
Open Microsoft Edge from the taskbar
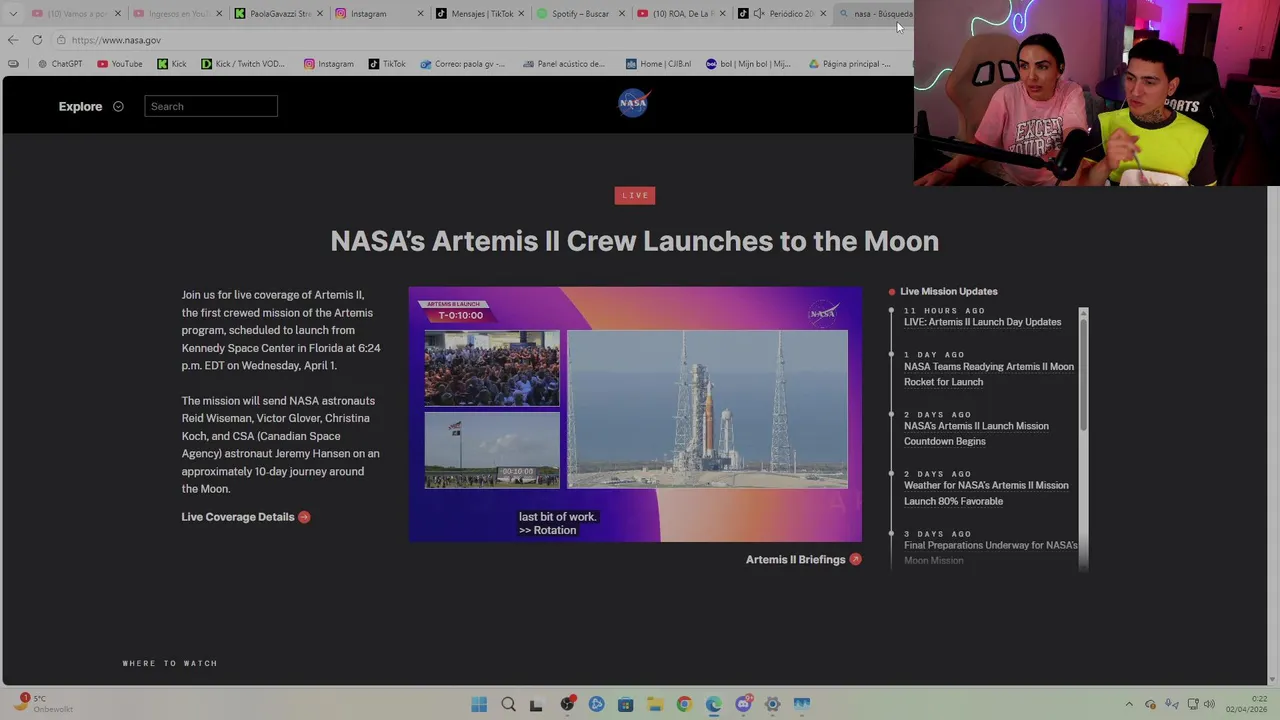(x=713, y=704)
